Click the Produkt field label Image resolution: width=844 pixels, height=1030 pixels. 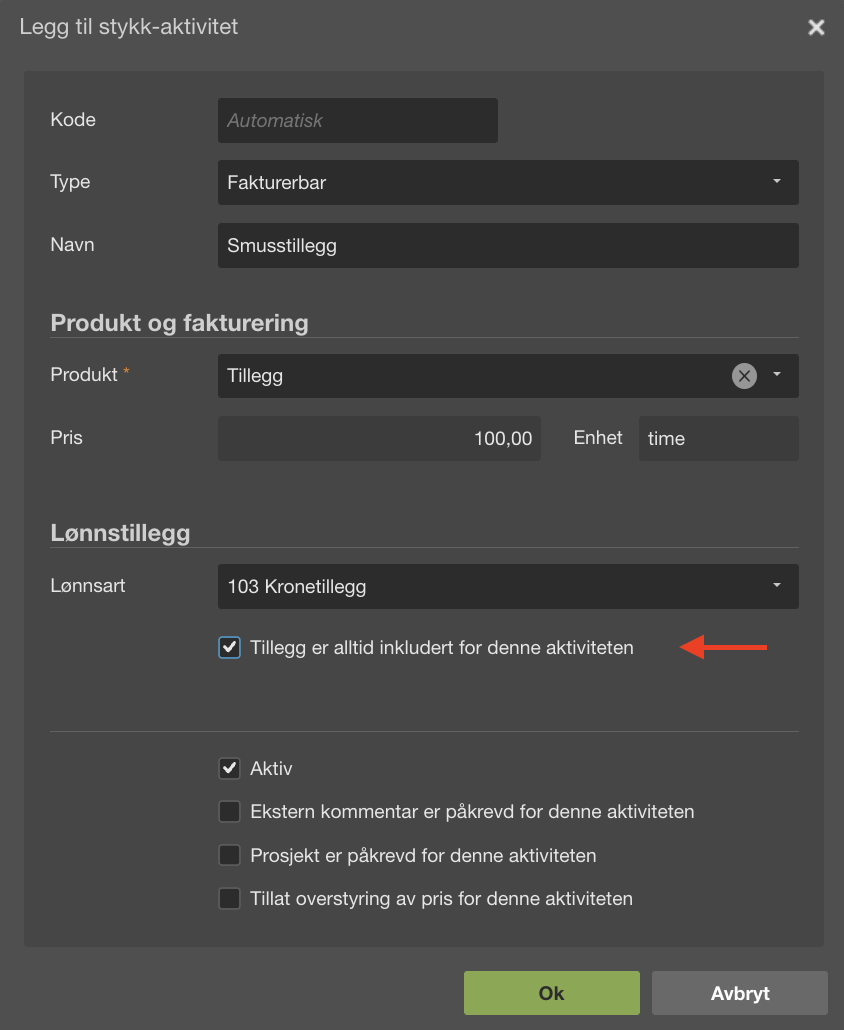coord(84,374)
